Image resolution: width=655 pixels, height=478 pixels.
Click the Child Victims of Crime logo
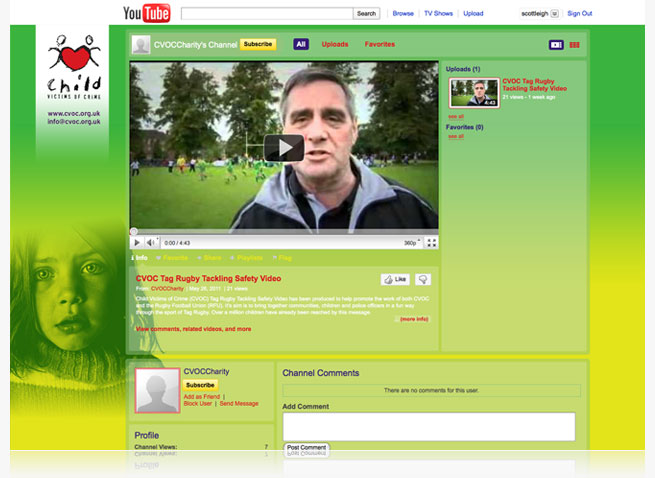pos(74,67)
